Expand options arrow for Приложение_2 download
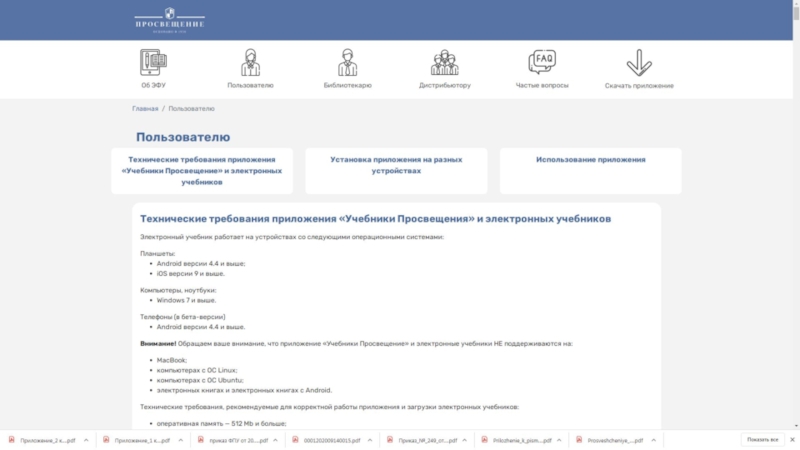The width and height of the screenshot is (800, 450). [86, 440]
